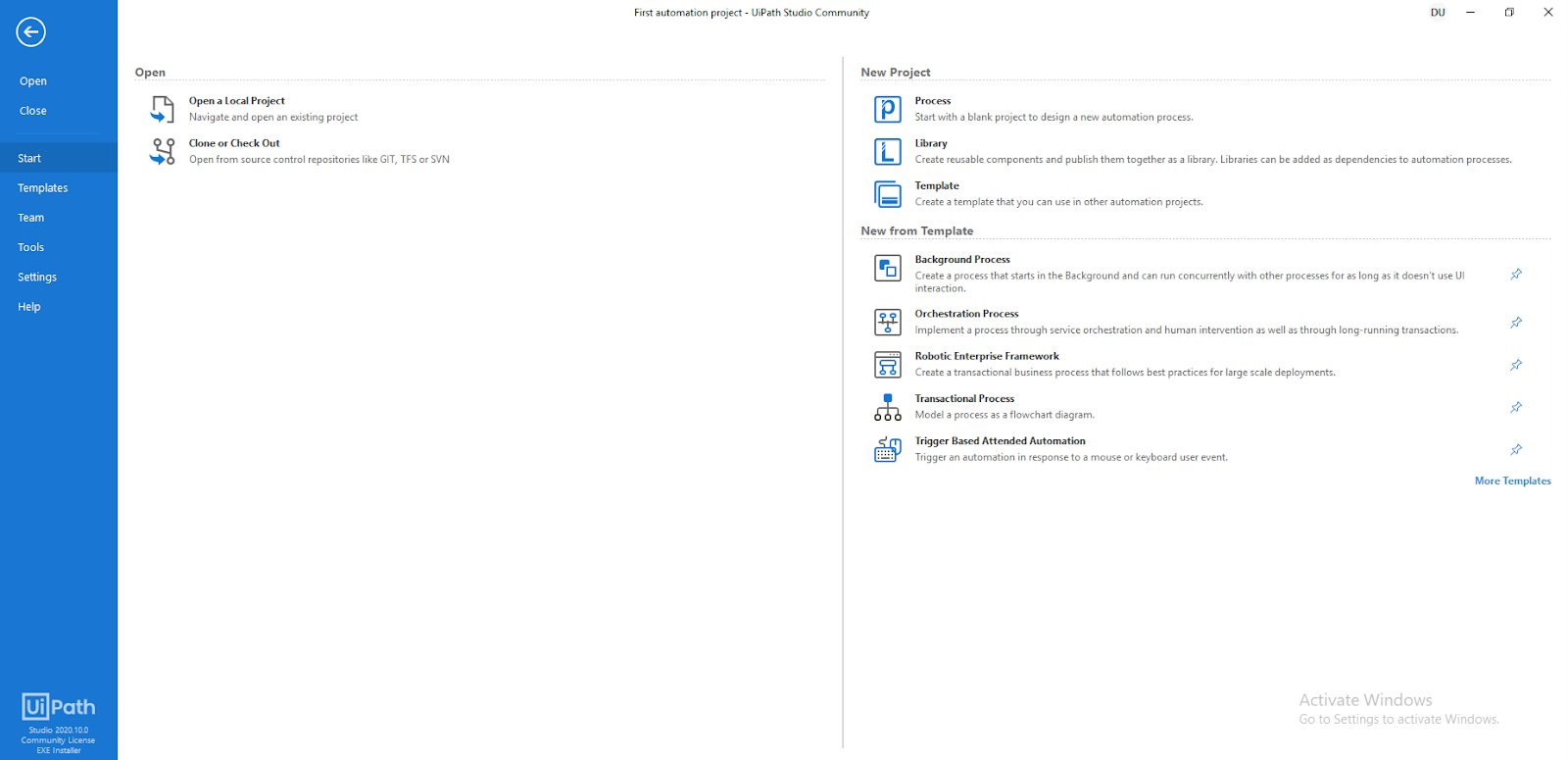Click 'Trigger an automation in response' description
Screen dimensions: 1568x760
pyautogui.click(x=1071, y=458)
